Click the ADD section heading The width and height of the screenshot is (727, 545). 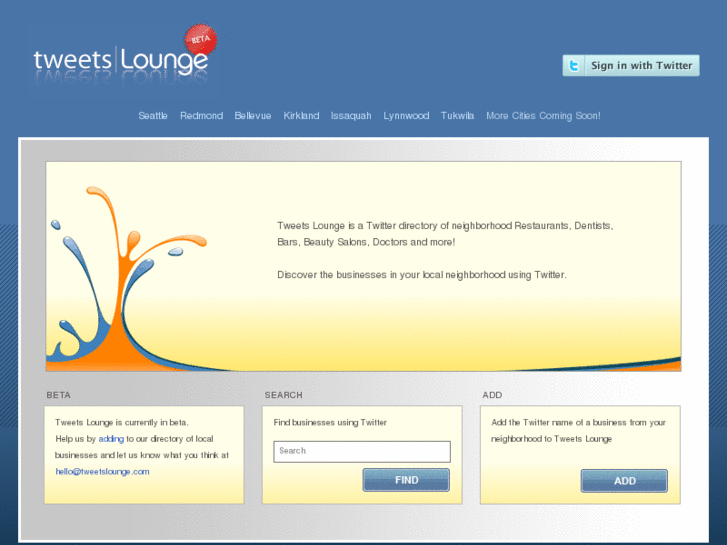point(492,395)
